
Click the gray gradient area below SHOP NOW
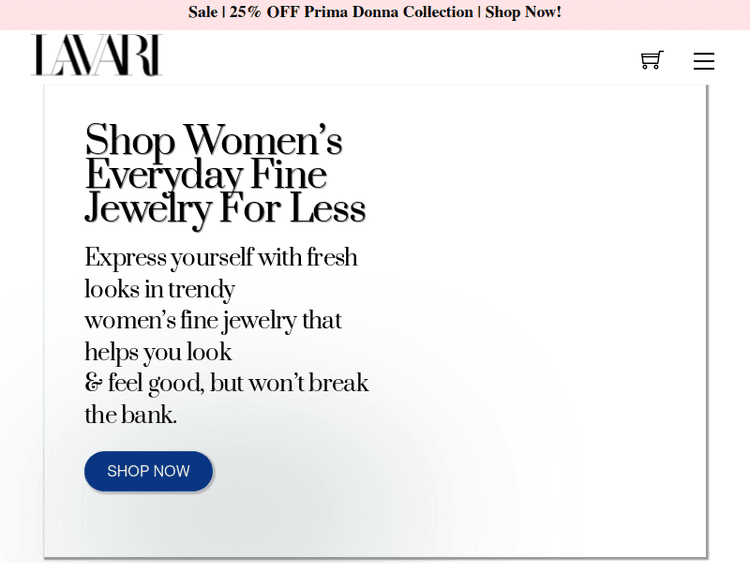250,525
